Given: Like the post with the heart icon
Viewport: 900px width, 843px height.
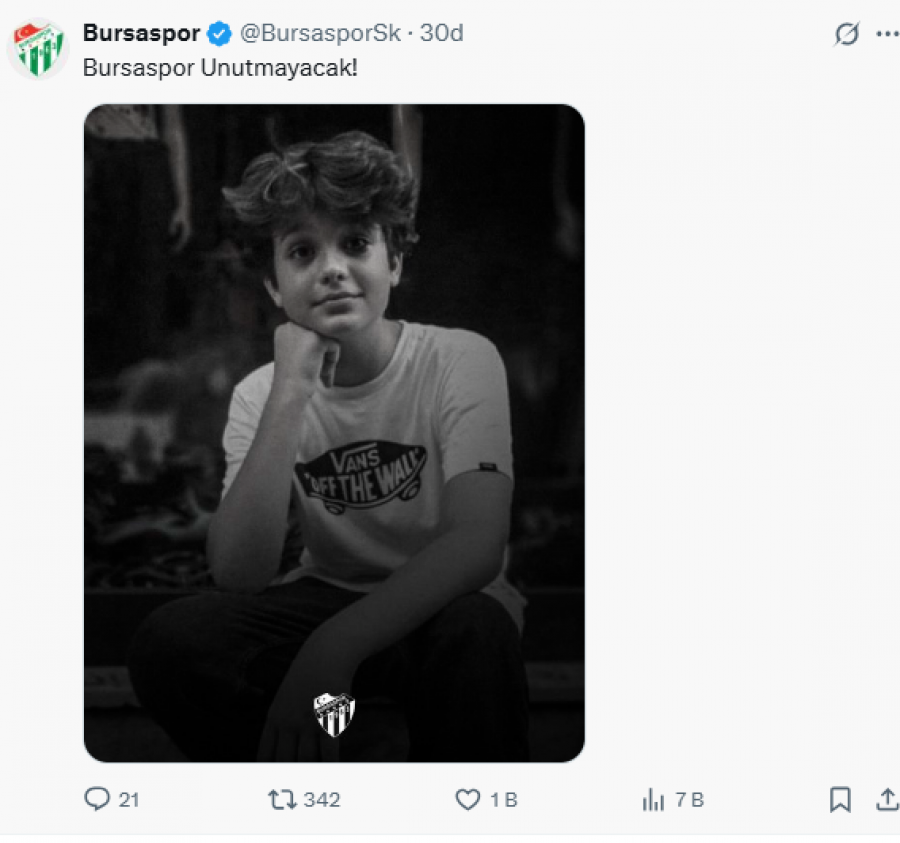Looking at the screenshot, I should (467, 799).
